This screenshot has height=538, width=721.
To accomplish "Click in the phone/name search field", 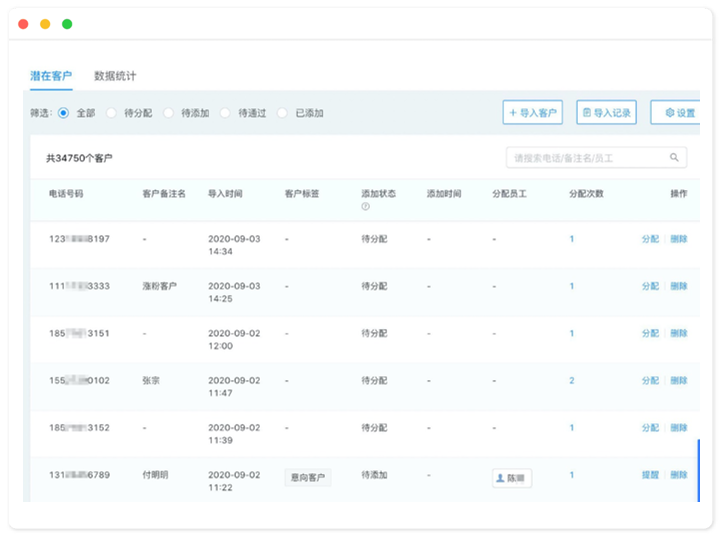I will [585, 157].
